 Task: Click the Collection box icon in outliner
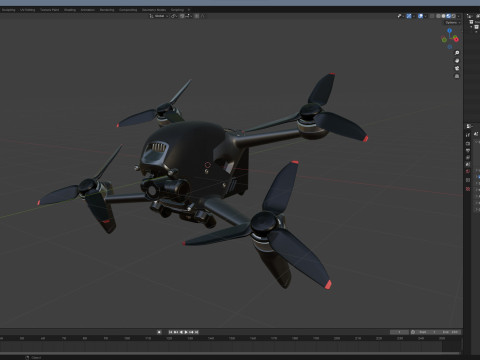tap(476, 27)
